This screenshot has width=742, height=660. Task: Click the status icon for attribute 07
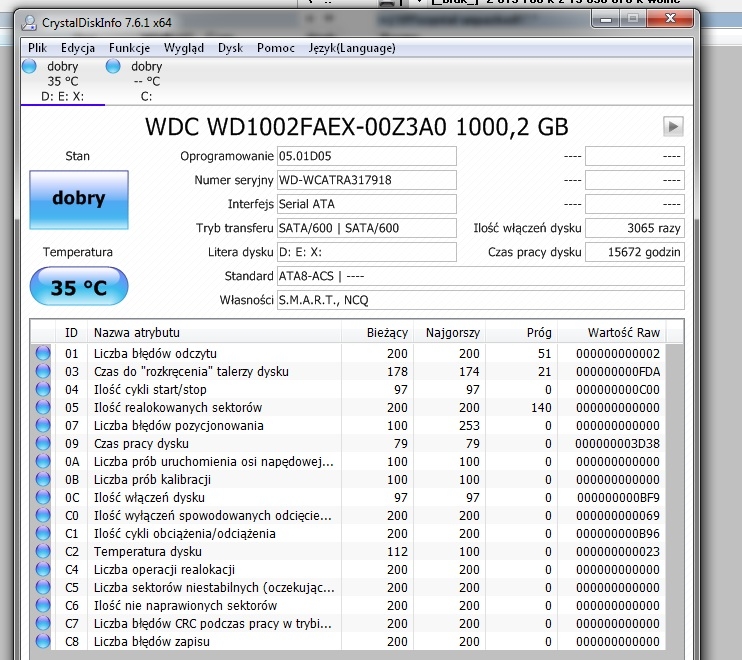(x=43, y=425)
